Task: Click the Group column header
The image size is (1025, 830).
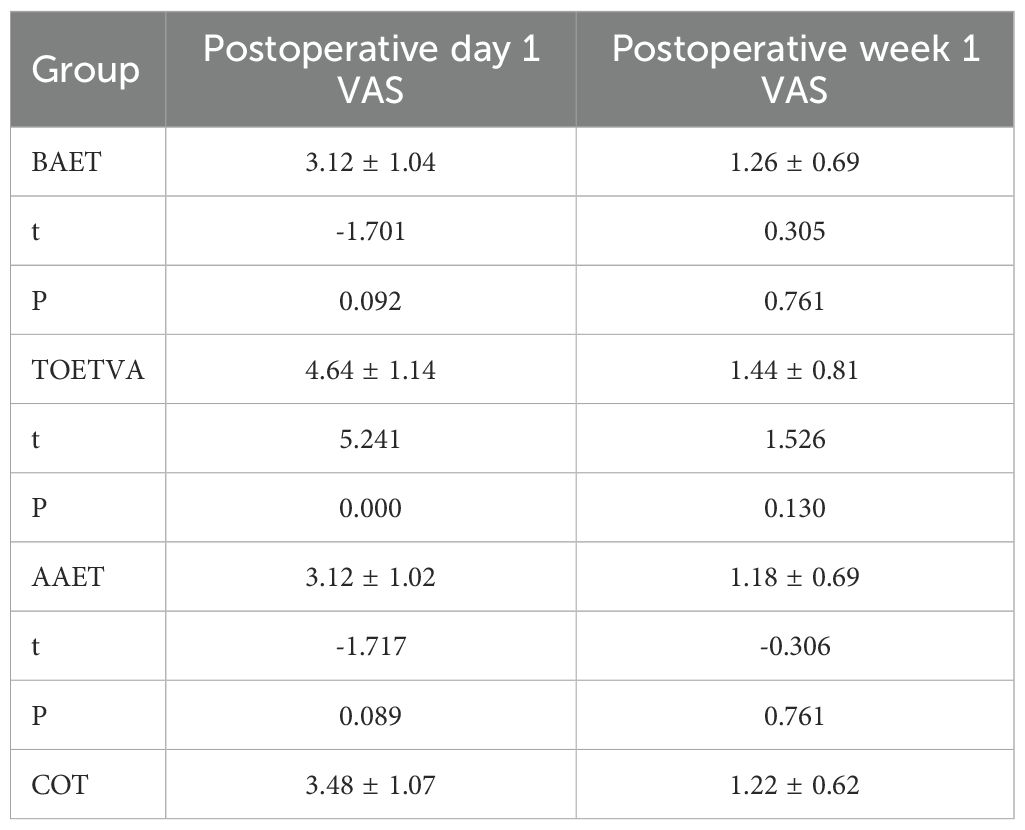Action: pyautogui.click(x=86, y=70)
